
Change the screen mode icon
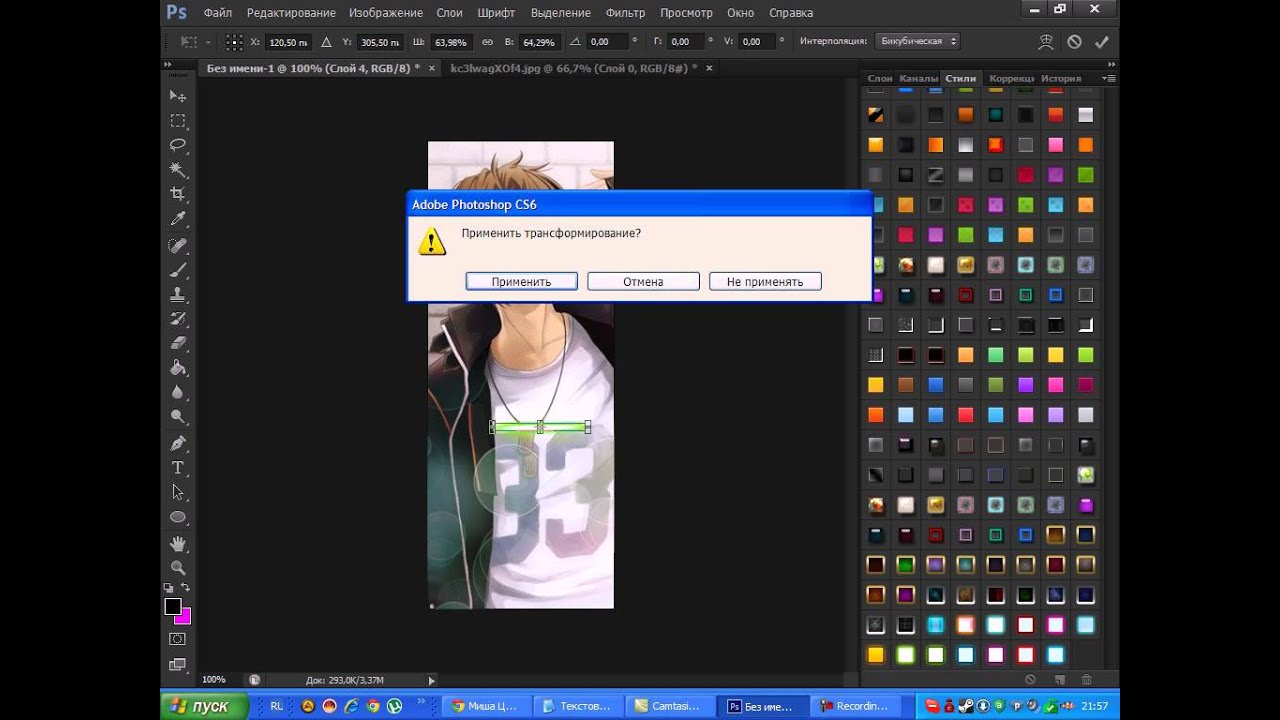178,664
